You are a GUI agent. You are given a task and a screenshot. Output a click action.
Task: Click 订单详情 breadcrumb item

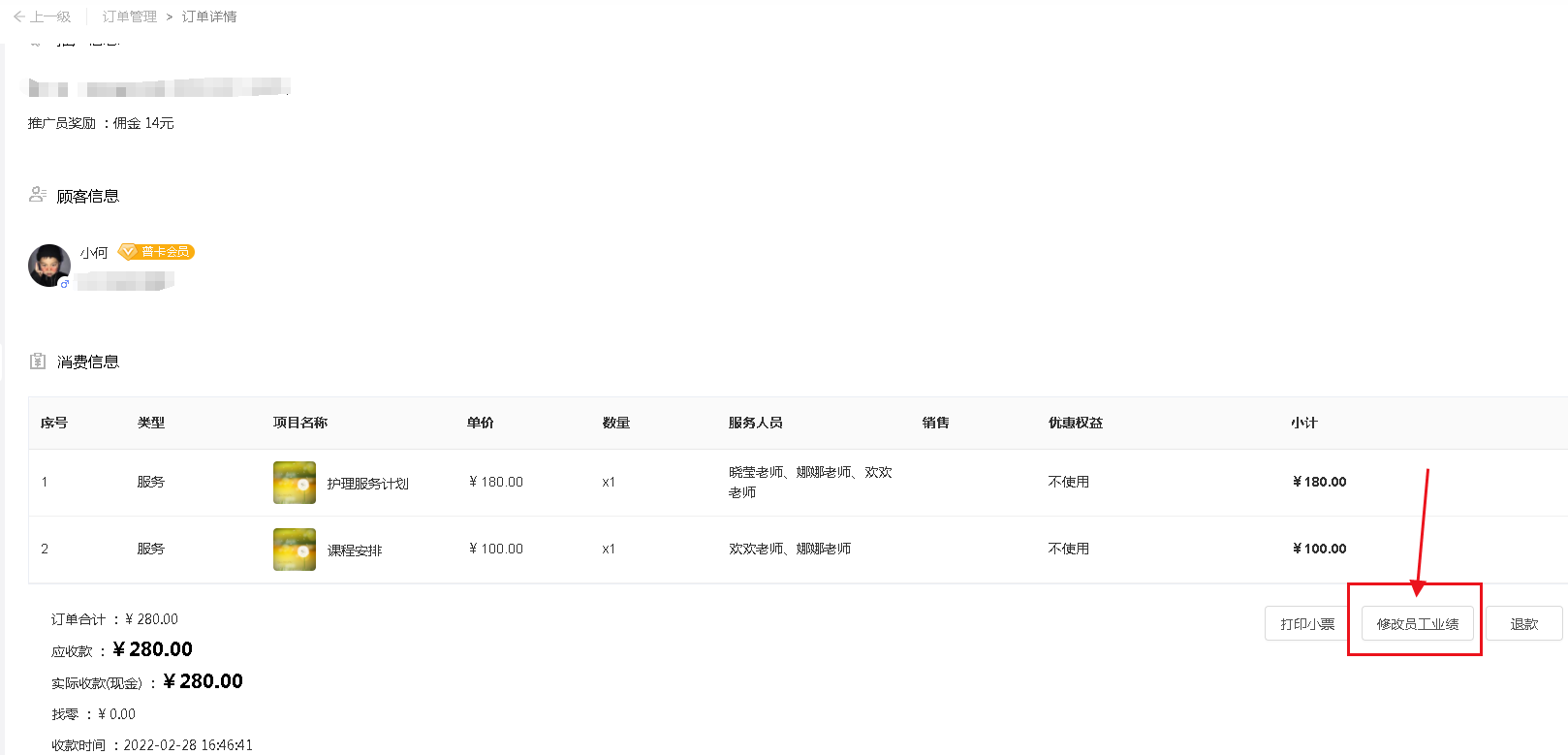[x=209, y=16]
